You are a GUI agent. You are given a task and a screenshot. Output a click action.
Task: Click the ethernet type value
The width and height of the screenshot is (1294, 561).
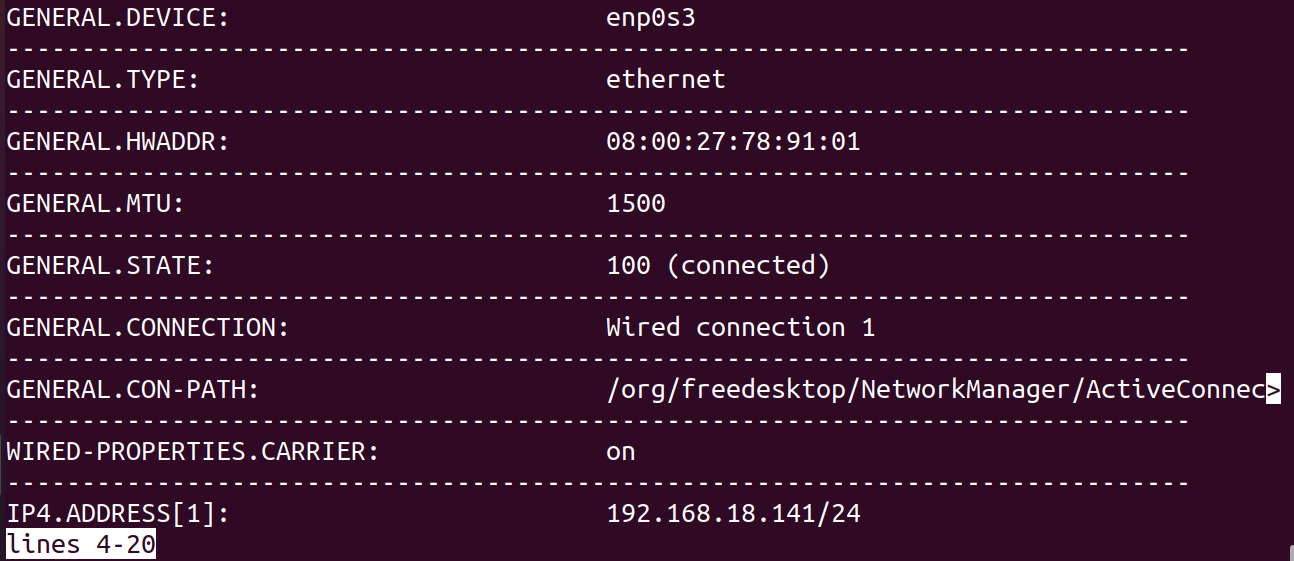[x=666, y=79]
